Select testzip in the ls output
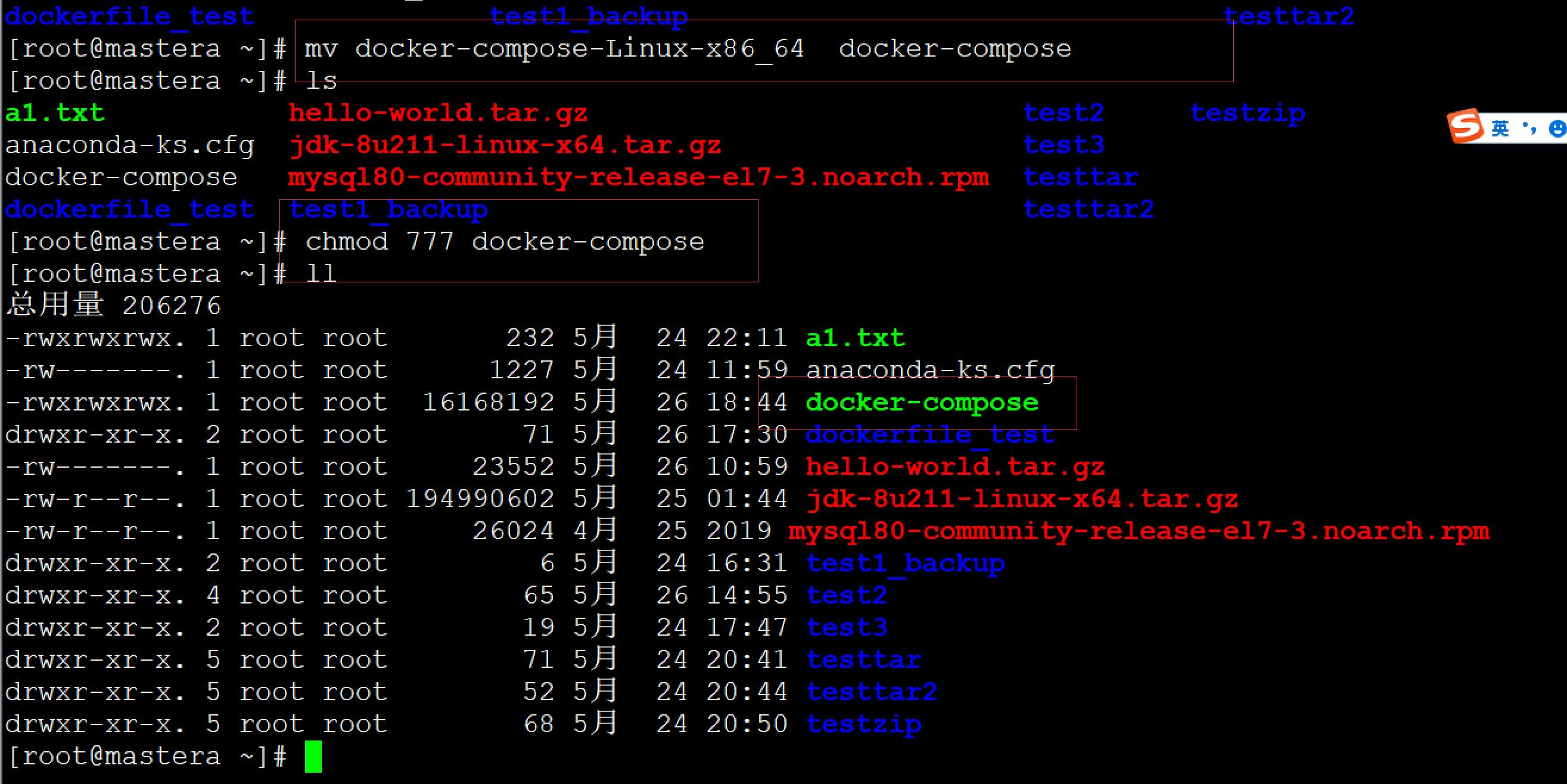Screen dimensions: 1567x784 click(1247, 114)
